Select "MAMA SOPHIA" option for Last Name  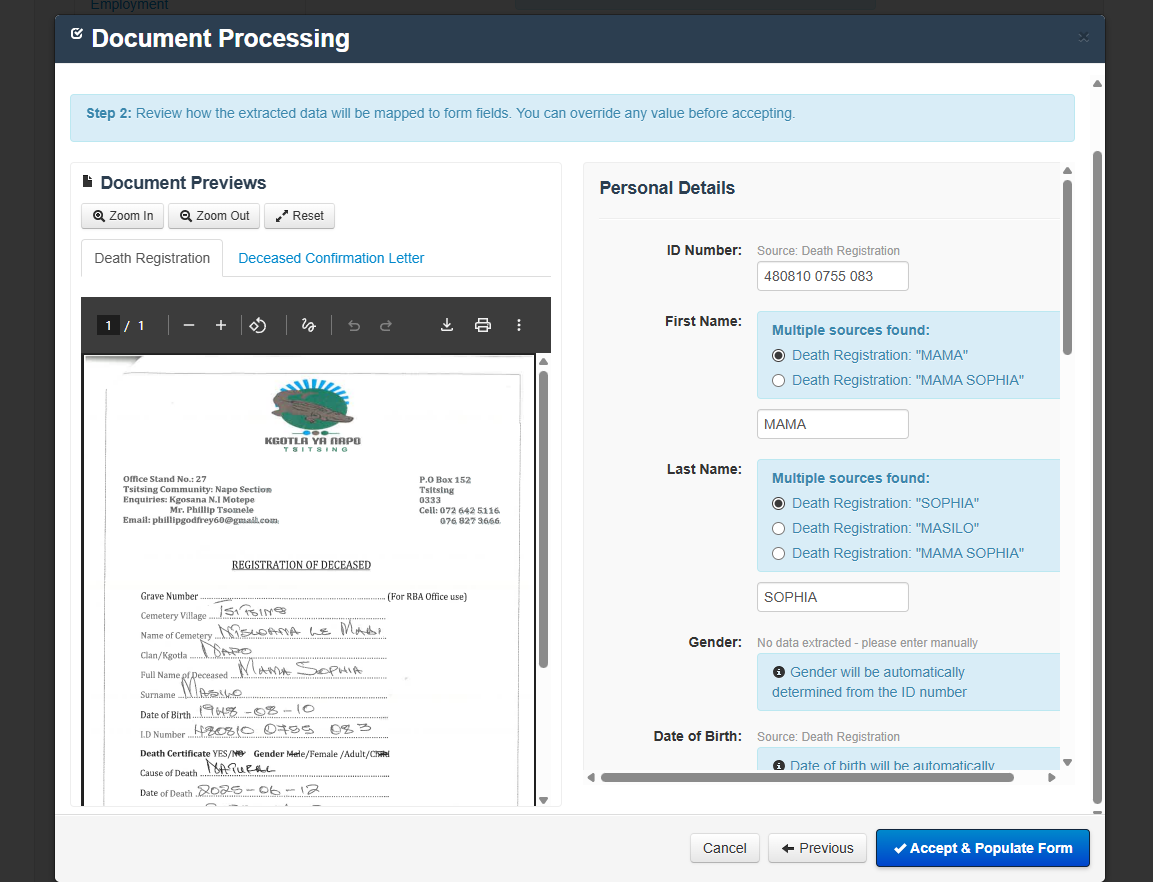(x=779, y=553)
